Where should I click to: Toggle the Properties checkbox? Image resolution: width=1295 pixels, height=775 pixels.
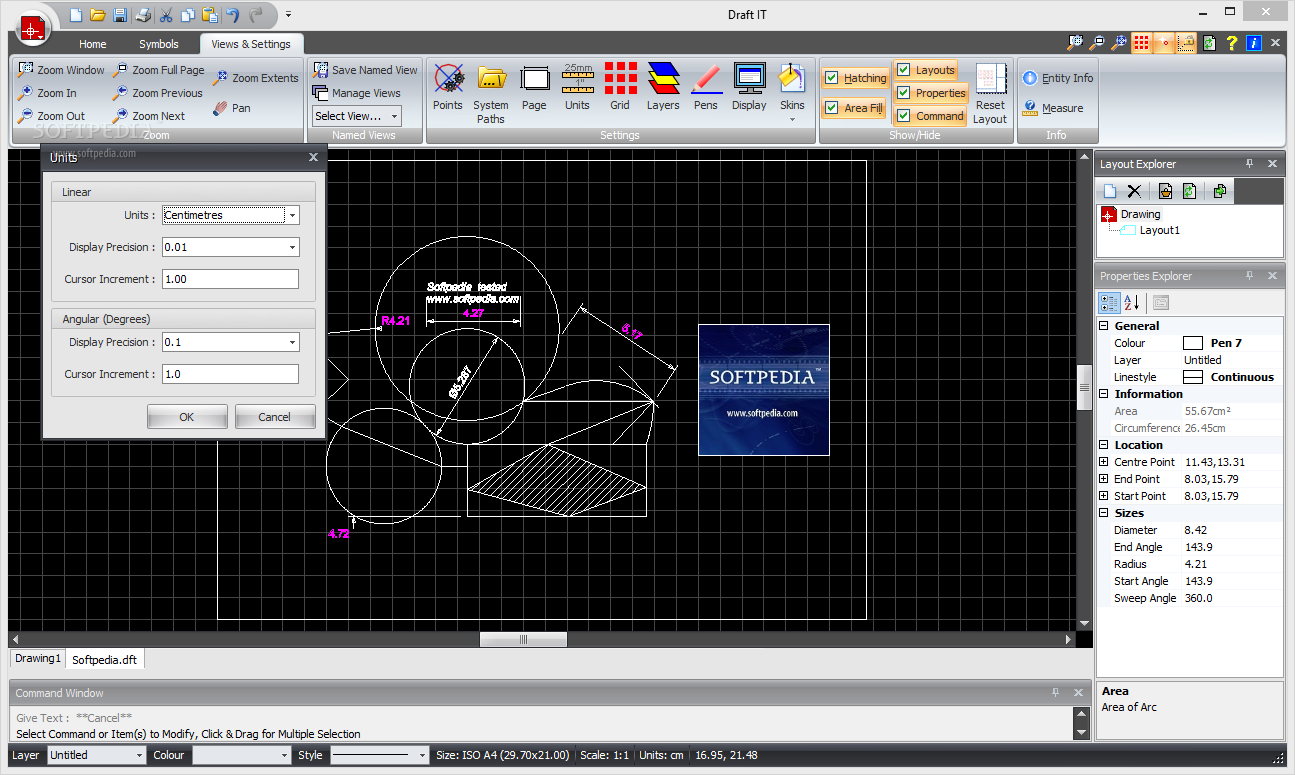[x=931, y=93]
